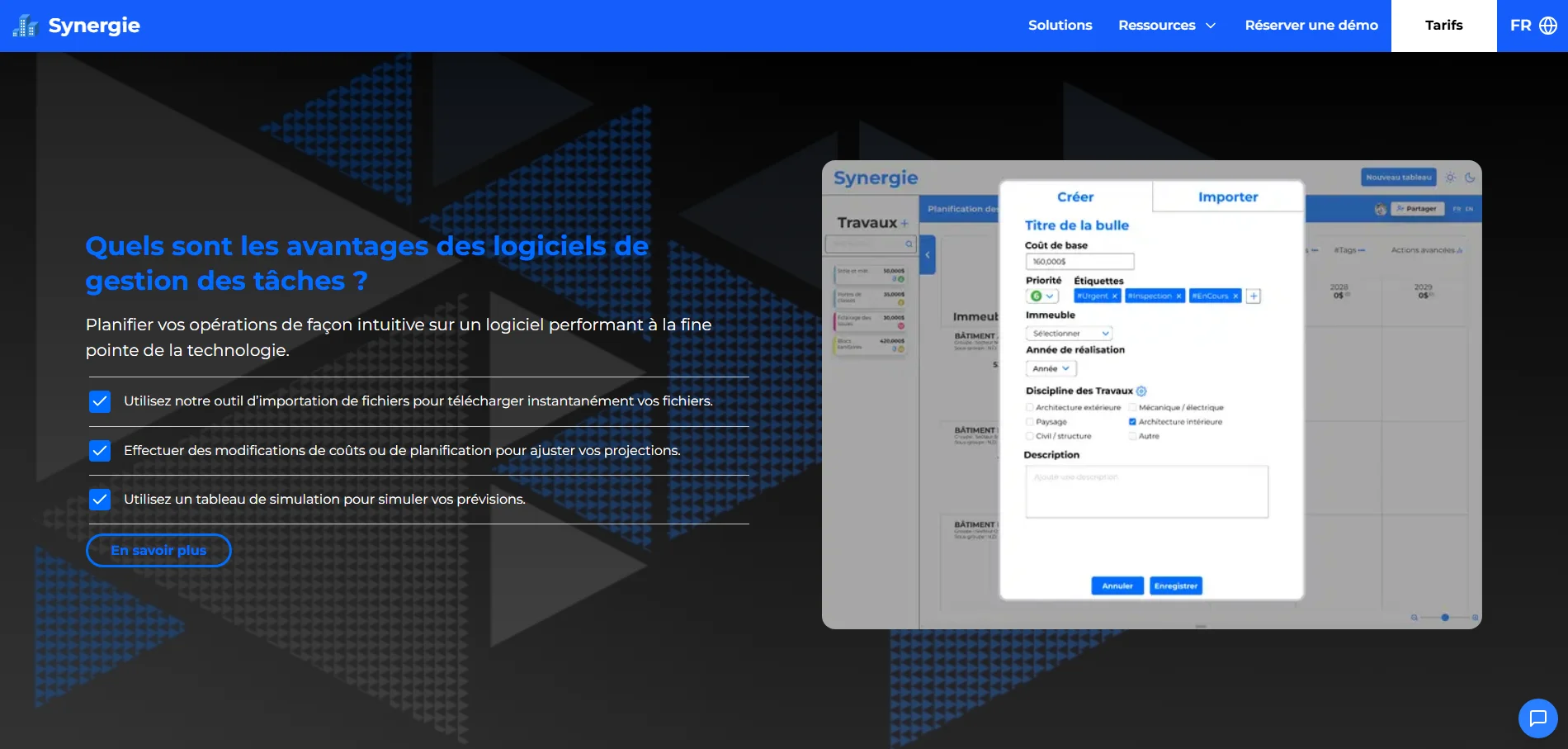Switch preview to dark mode moon icon
The image size is (1568, 749).
tap(1470, 177)
